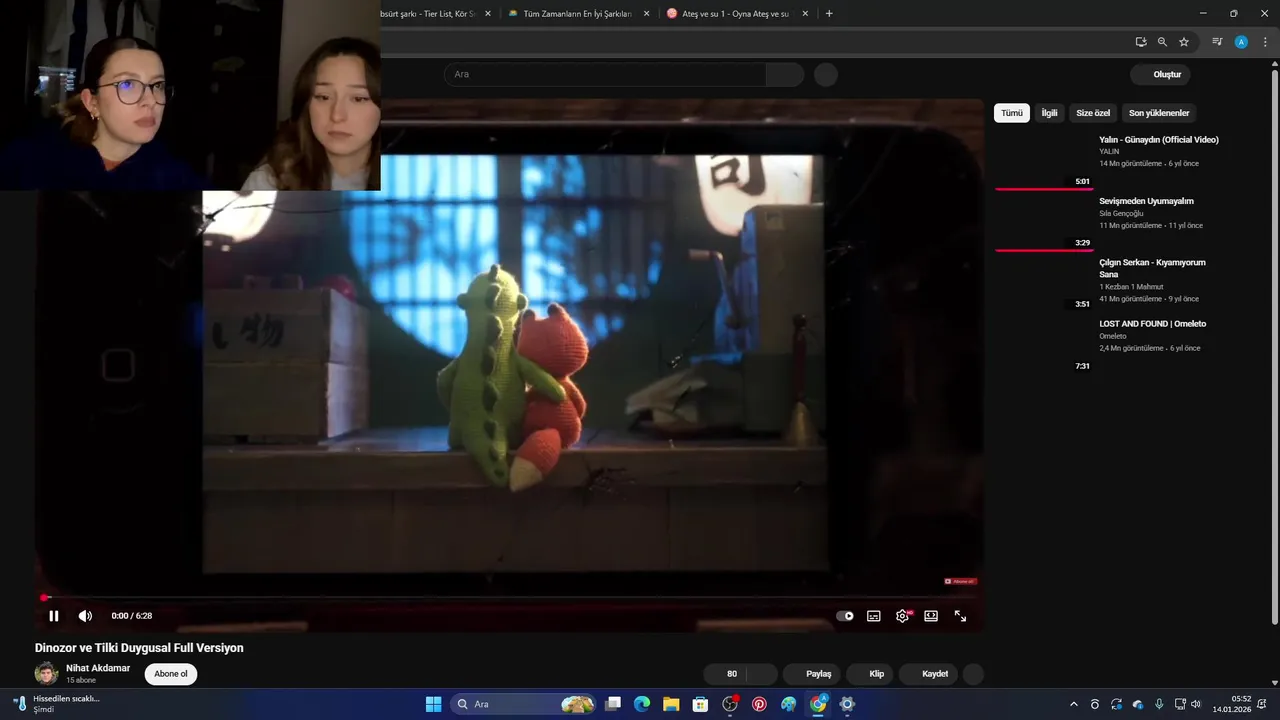Image resolution: width=1280 pixels, height=720 pixels.
Task: Open volume control in system tray
Action: coord(1196,704)
